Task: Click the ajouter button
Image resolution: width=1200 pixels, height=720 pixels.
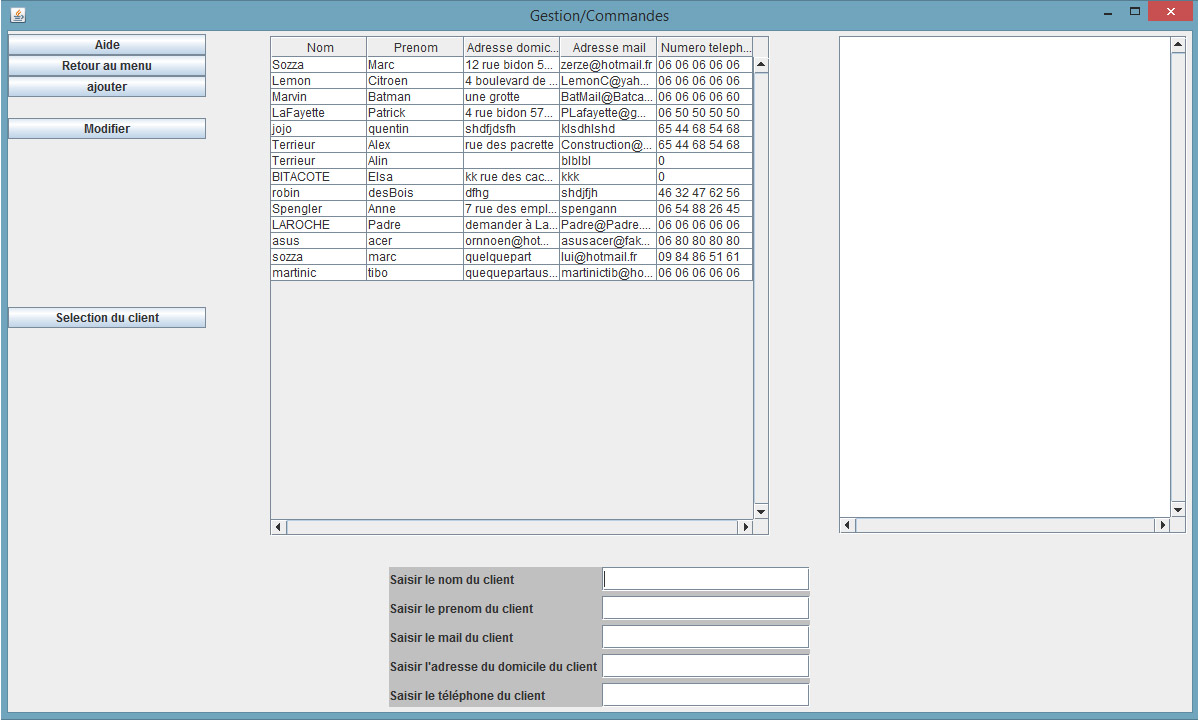Action: 107,87
